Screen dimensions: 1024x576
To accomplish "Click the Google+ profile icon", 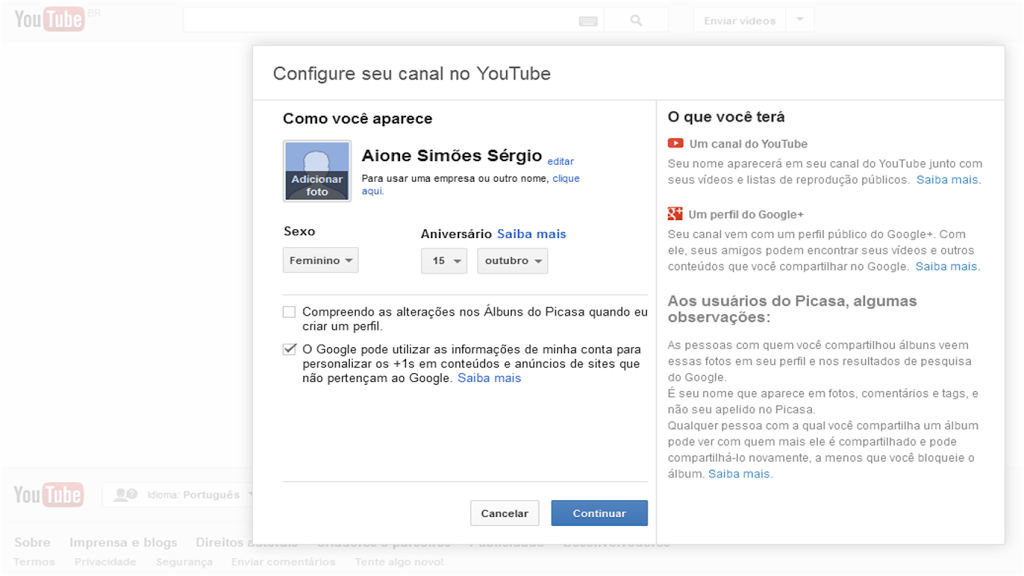I will 675,214.
